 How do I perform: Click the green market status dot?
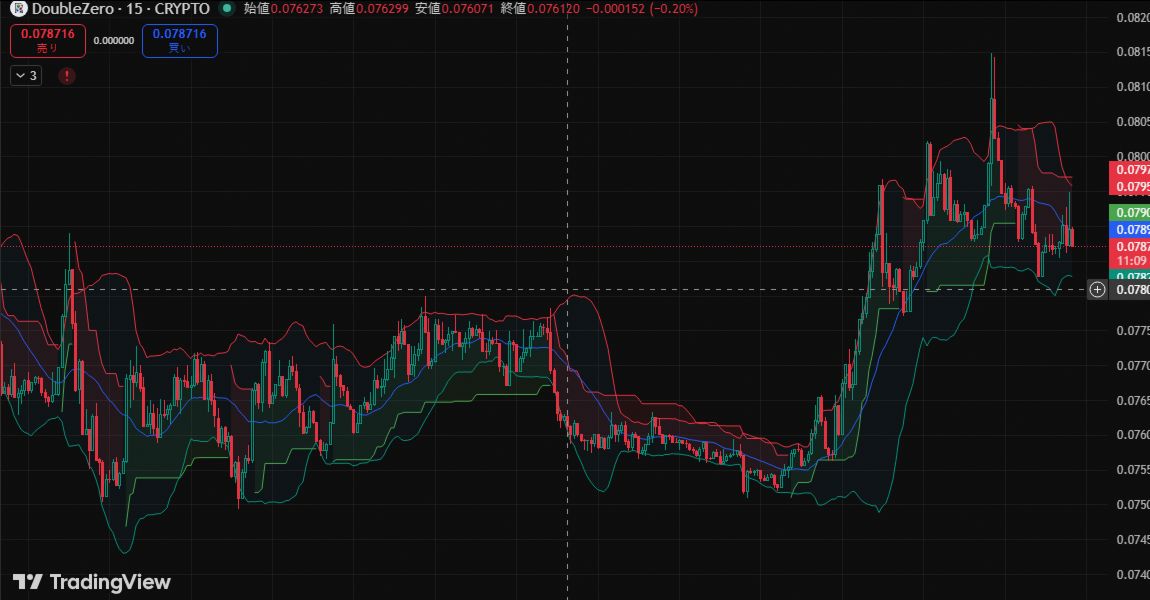click(227, 9)
